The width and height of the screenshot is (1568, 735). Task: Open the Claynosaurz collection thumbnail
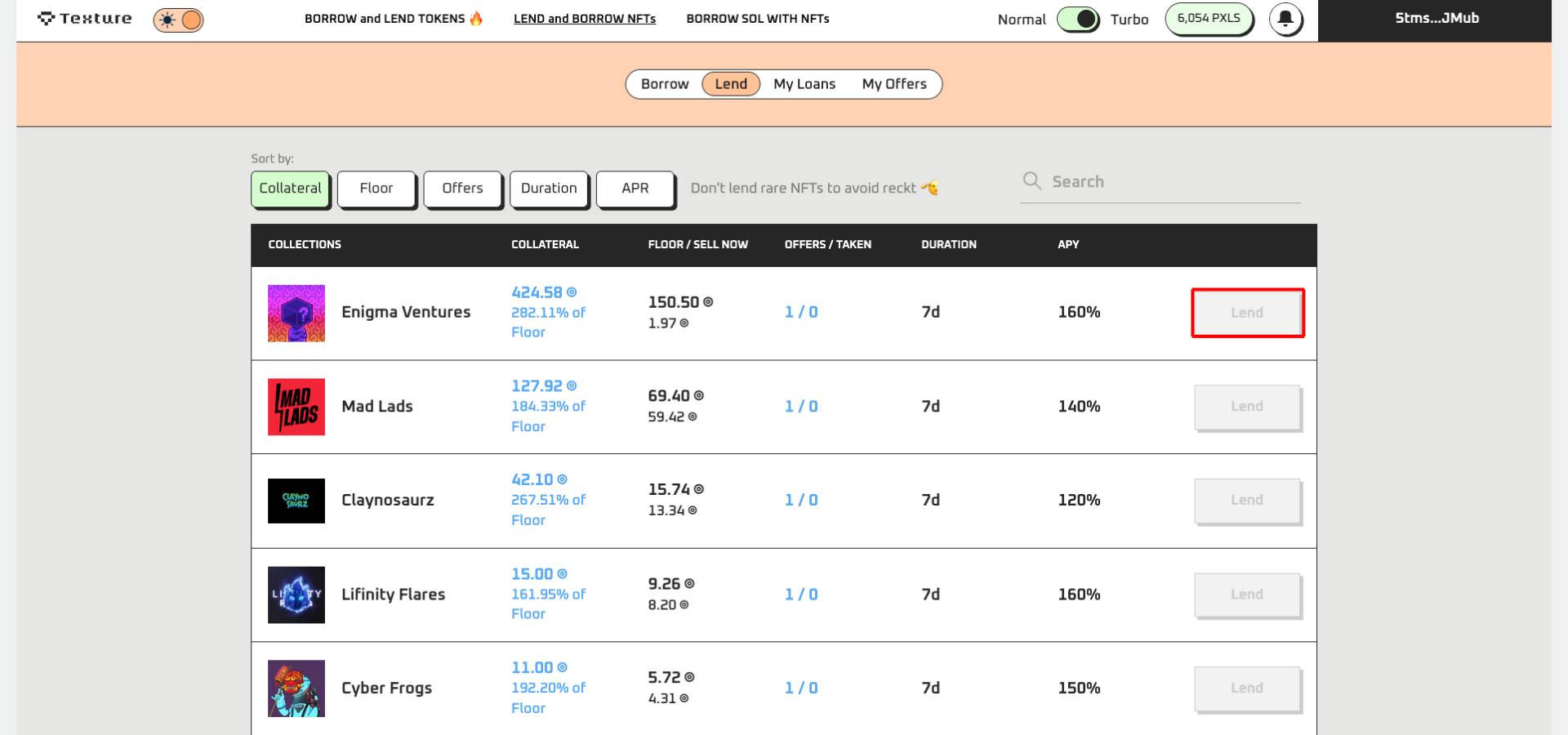tap(296, 501)
